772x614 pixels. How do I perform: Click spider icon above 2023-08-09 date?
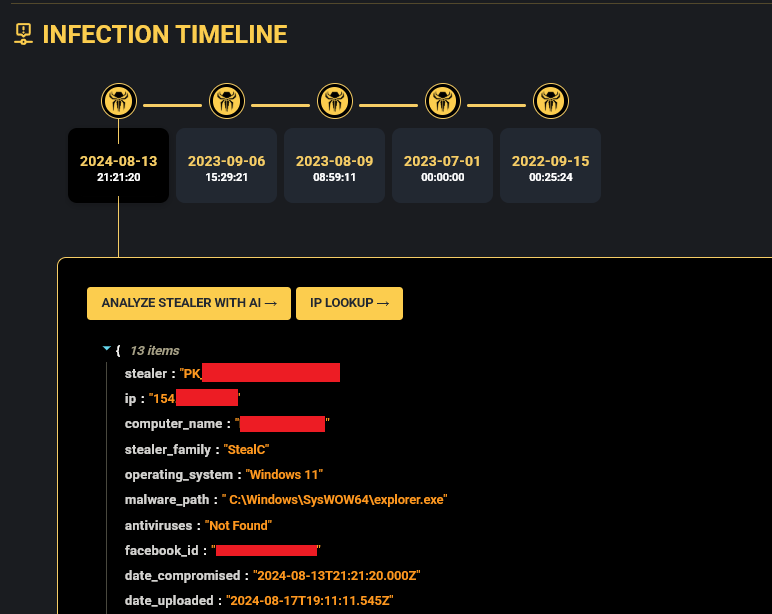point(334,101)
